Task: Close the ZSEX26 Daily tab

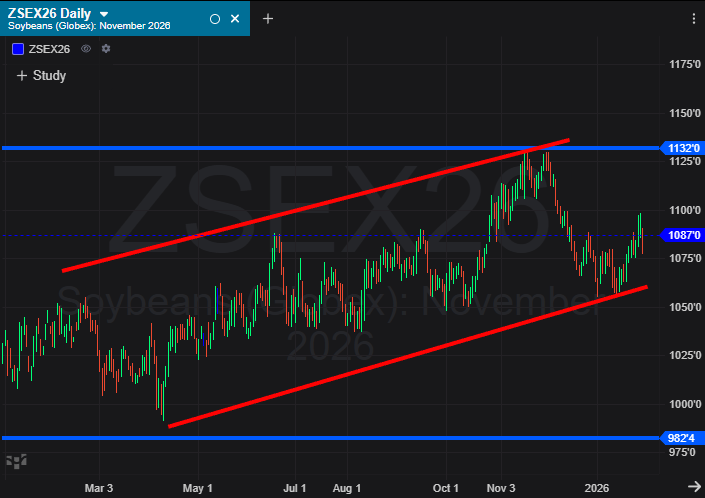Action: point(235,19)
